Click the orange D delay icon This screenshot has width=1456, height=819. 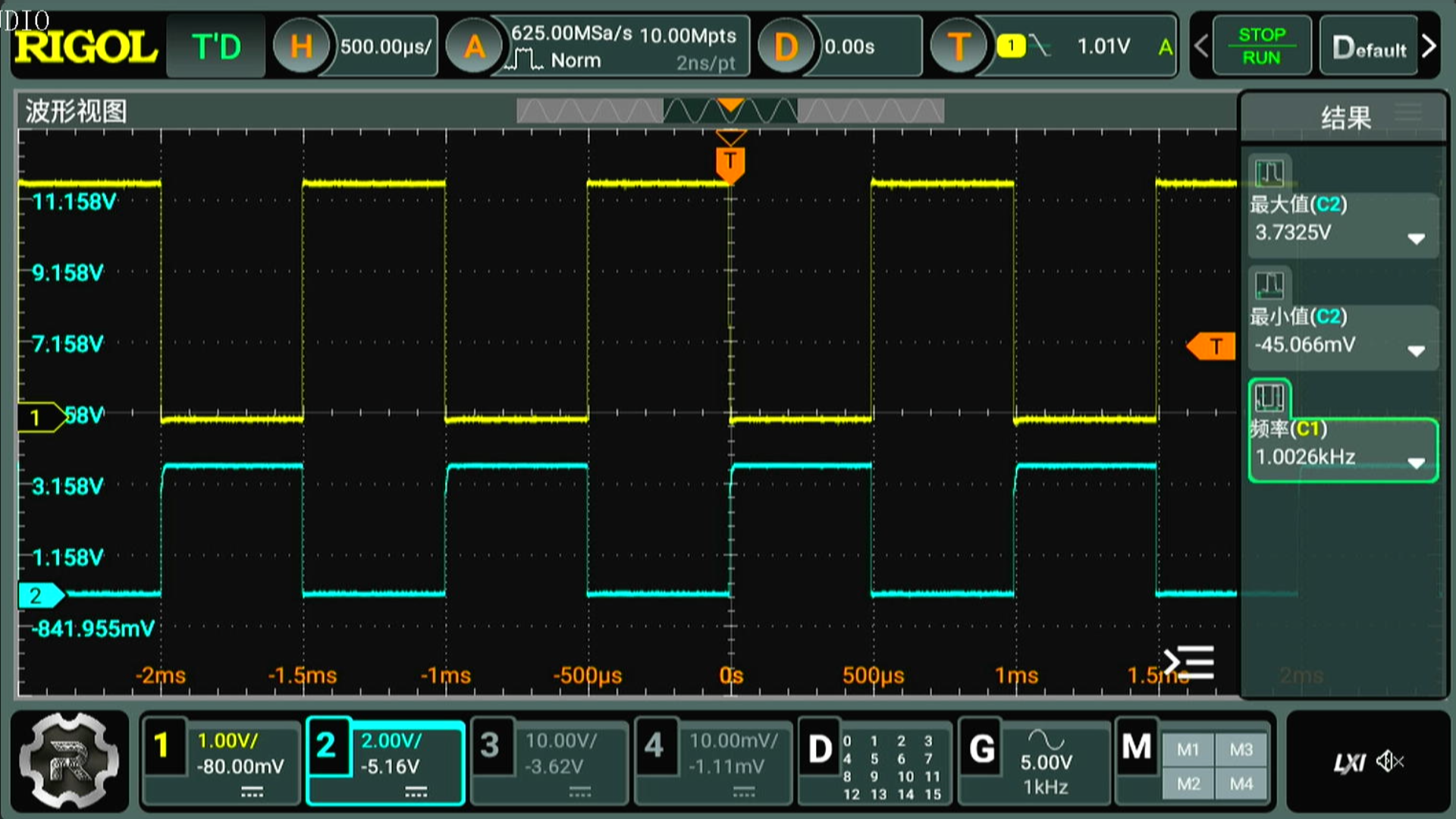[786, 47]
